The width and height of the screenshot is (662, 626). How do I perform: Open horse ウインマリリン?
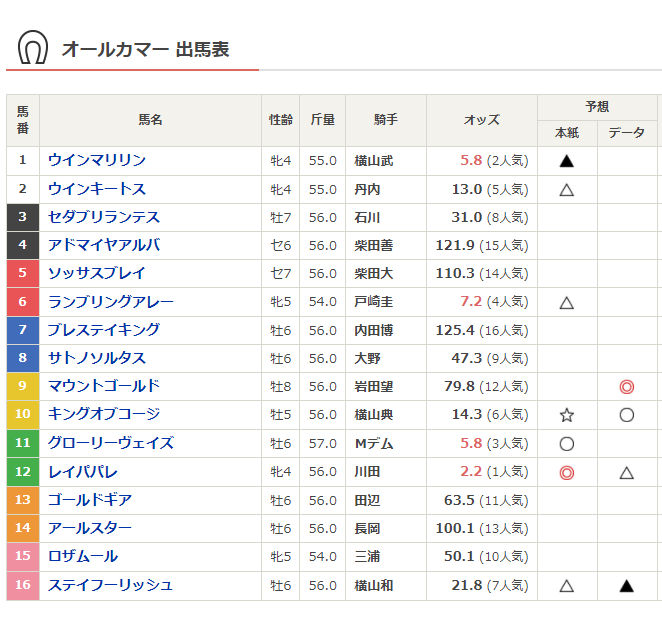(x=97, y=160)
